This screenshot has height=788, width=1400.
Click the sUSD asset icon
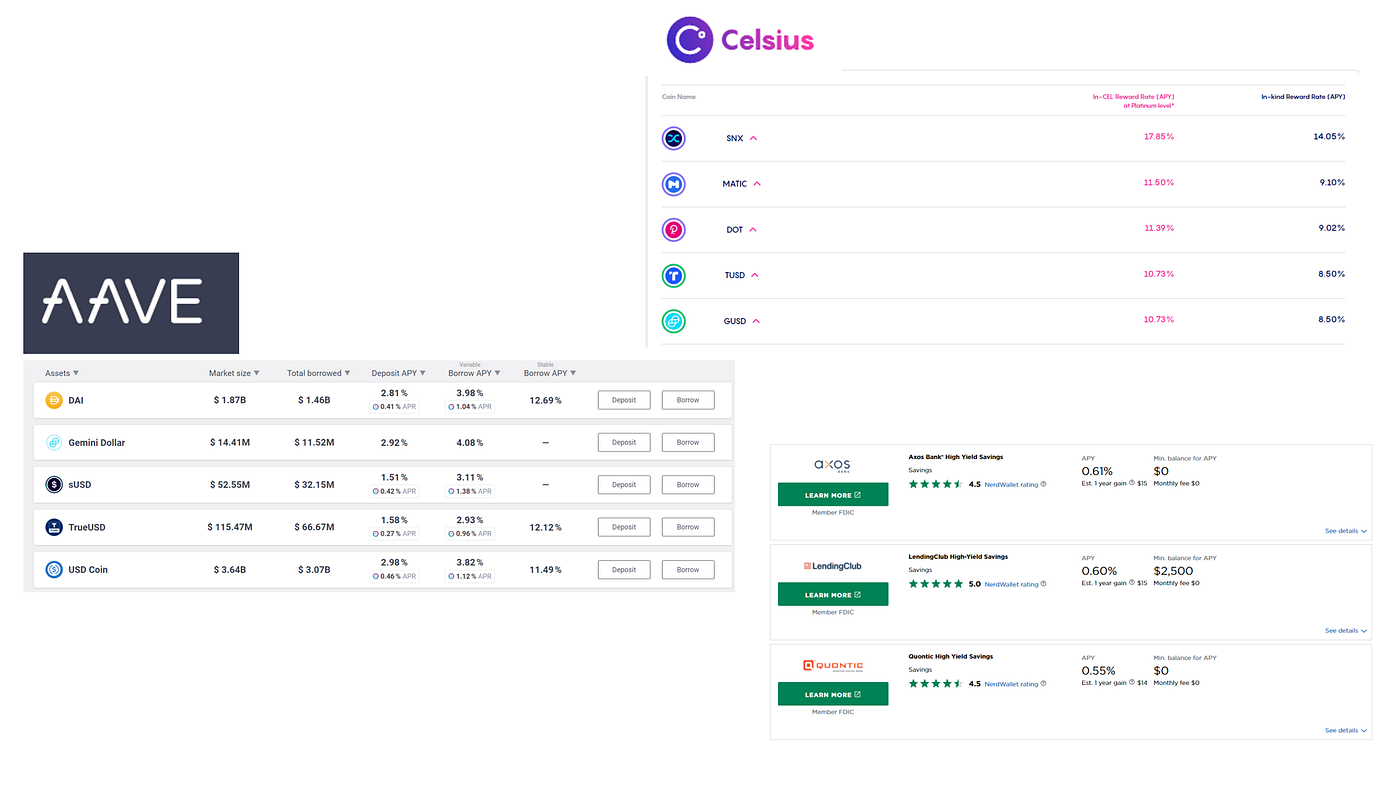54,485
